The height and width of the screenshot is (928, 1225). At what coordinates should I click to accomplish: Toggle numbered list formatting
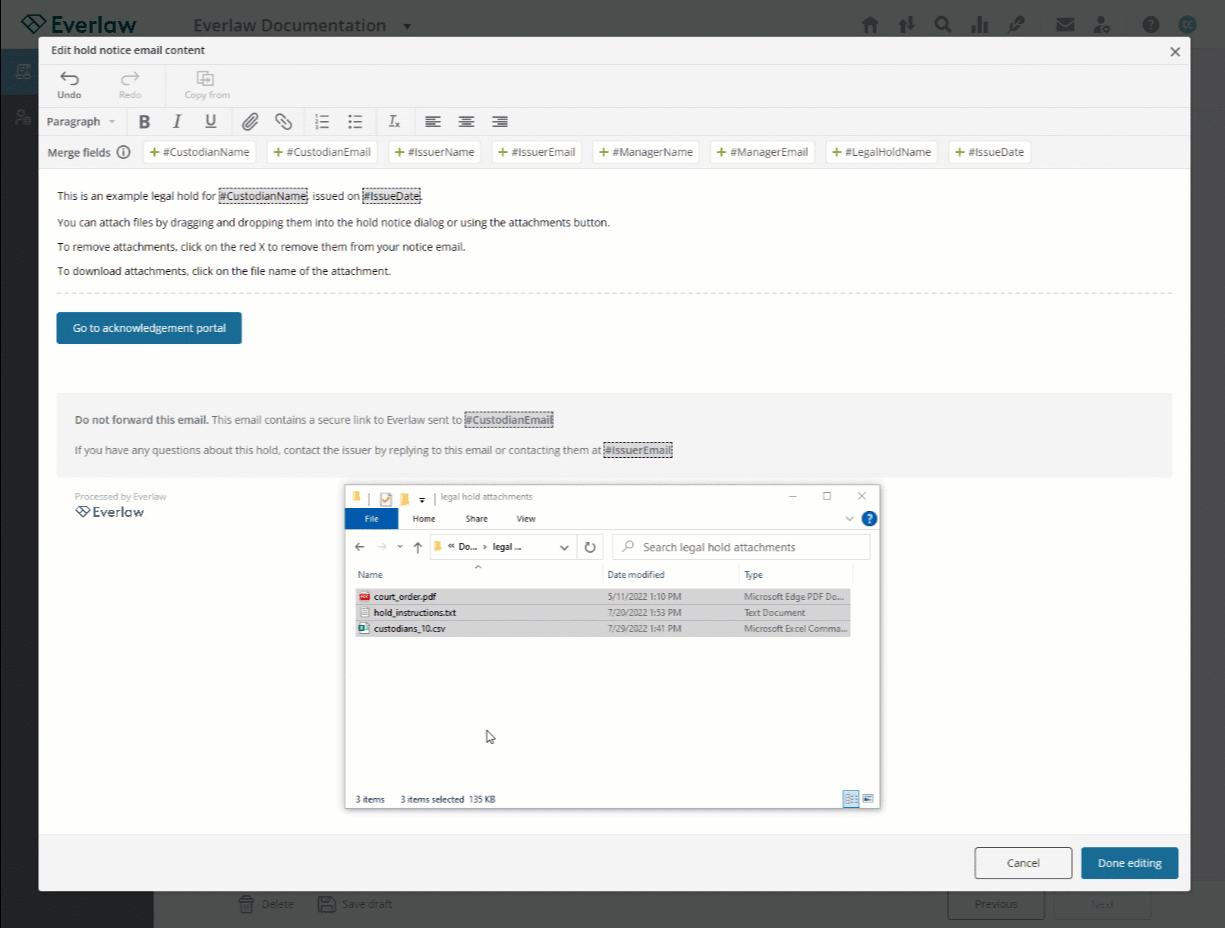321,121
